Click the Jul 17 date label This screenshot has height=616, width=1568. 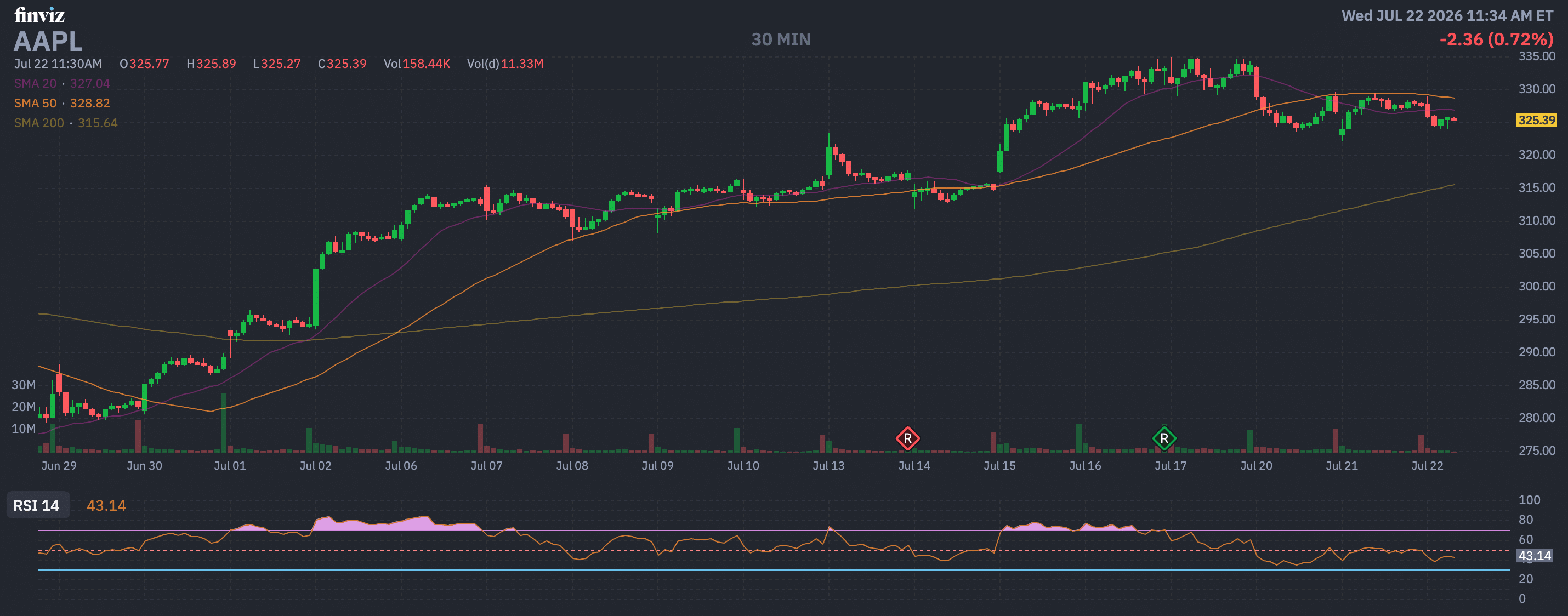tap(1171, 466)
